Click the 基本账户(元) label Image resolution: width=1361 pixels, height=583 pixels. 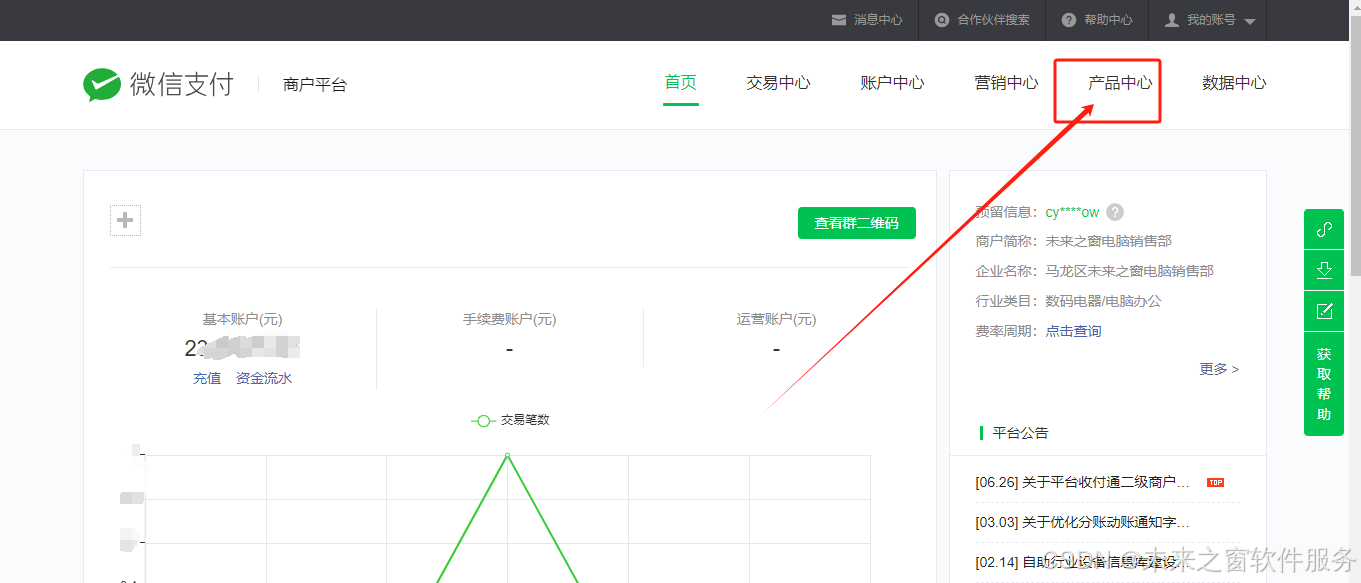click(x=243, y=320)
